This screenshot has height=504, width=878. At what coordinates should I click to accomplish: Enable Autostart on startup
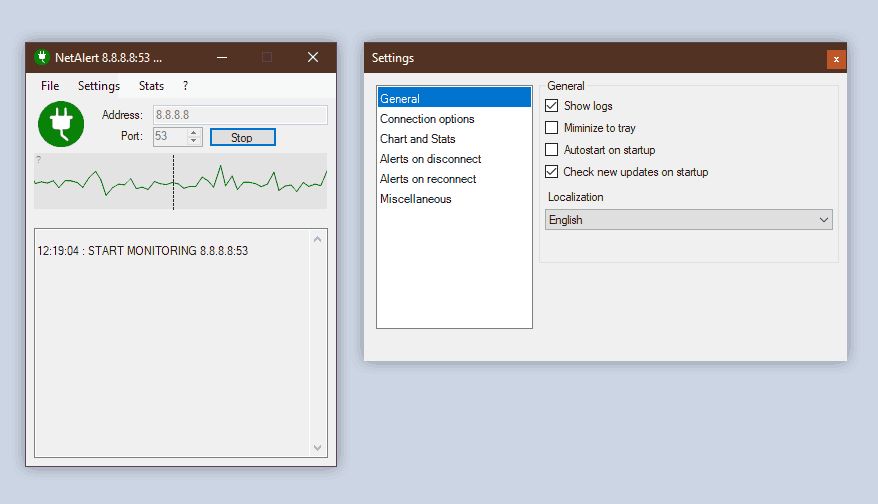(x=551, y=150)
